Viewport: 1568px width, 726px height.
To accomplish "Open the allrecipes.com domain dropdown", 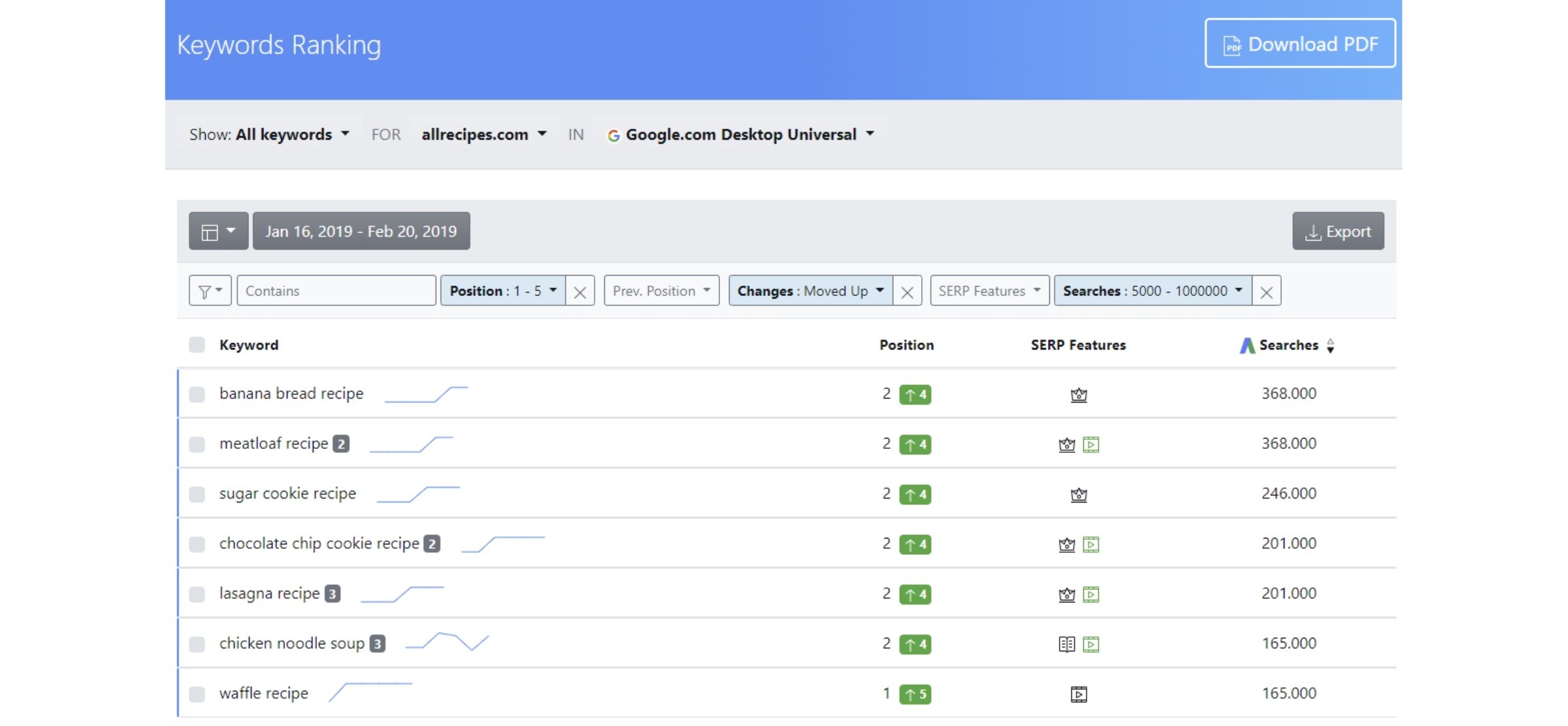I will click(484, 135).
